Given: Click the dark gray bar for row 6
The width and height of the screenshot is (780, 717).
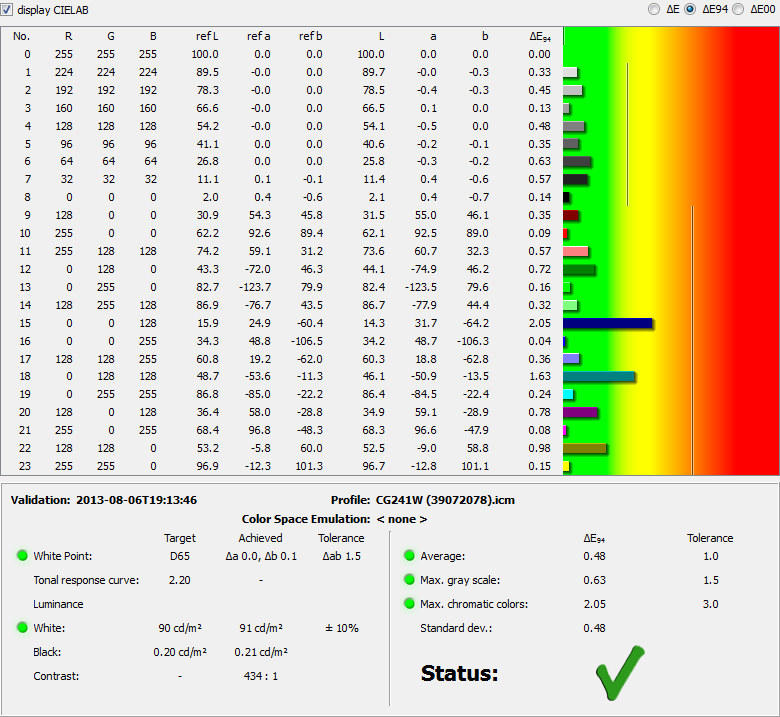Looking at the screenshot, I should [x=577, y=161].
